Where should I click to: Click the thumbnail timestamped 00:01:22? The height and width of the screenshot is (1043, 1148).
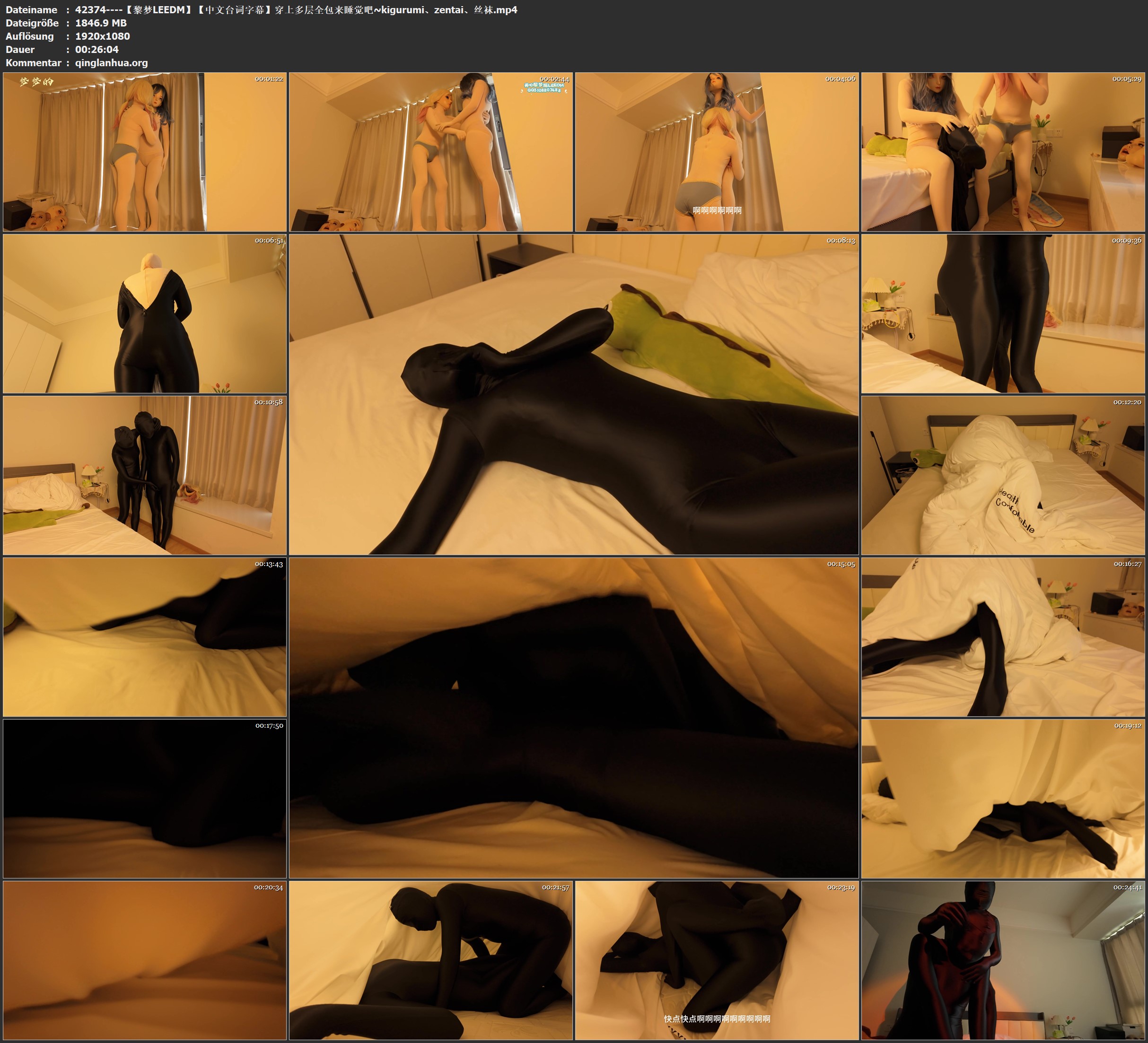[145, 151]
